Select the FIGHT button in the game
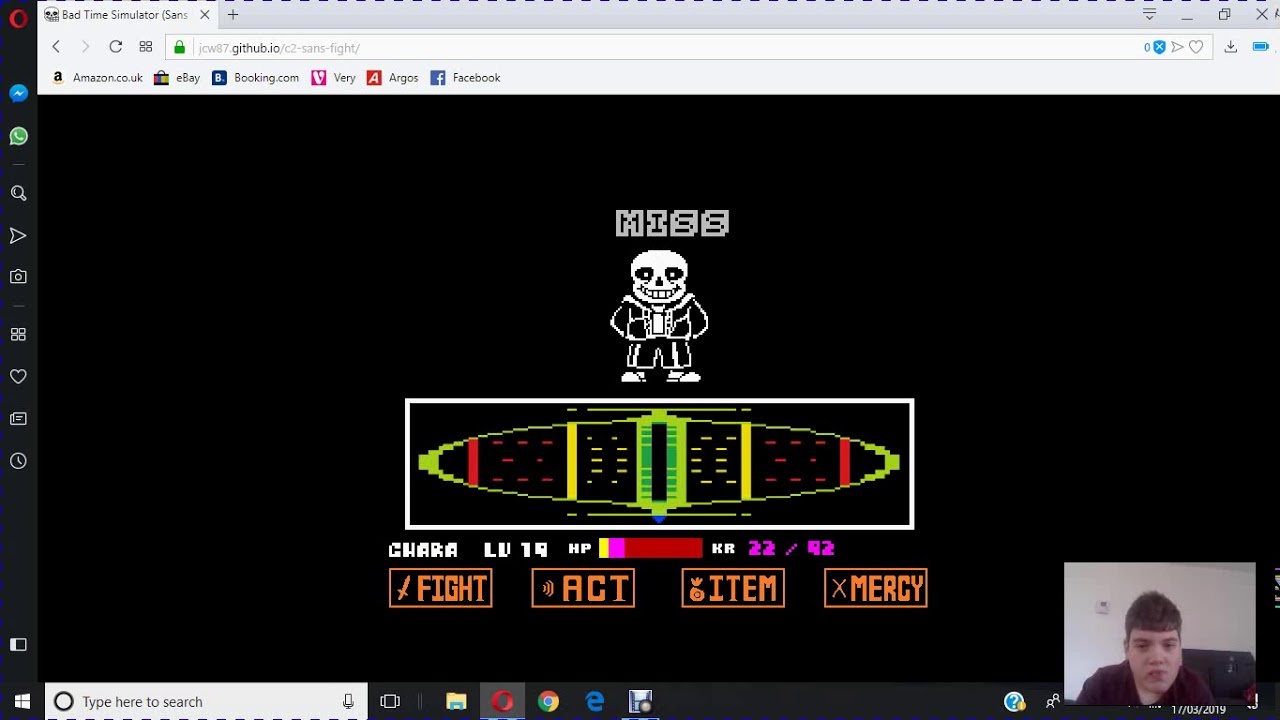1280x720 pixels. [x=441, y=588]
